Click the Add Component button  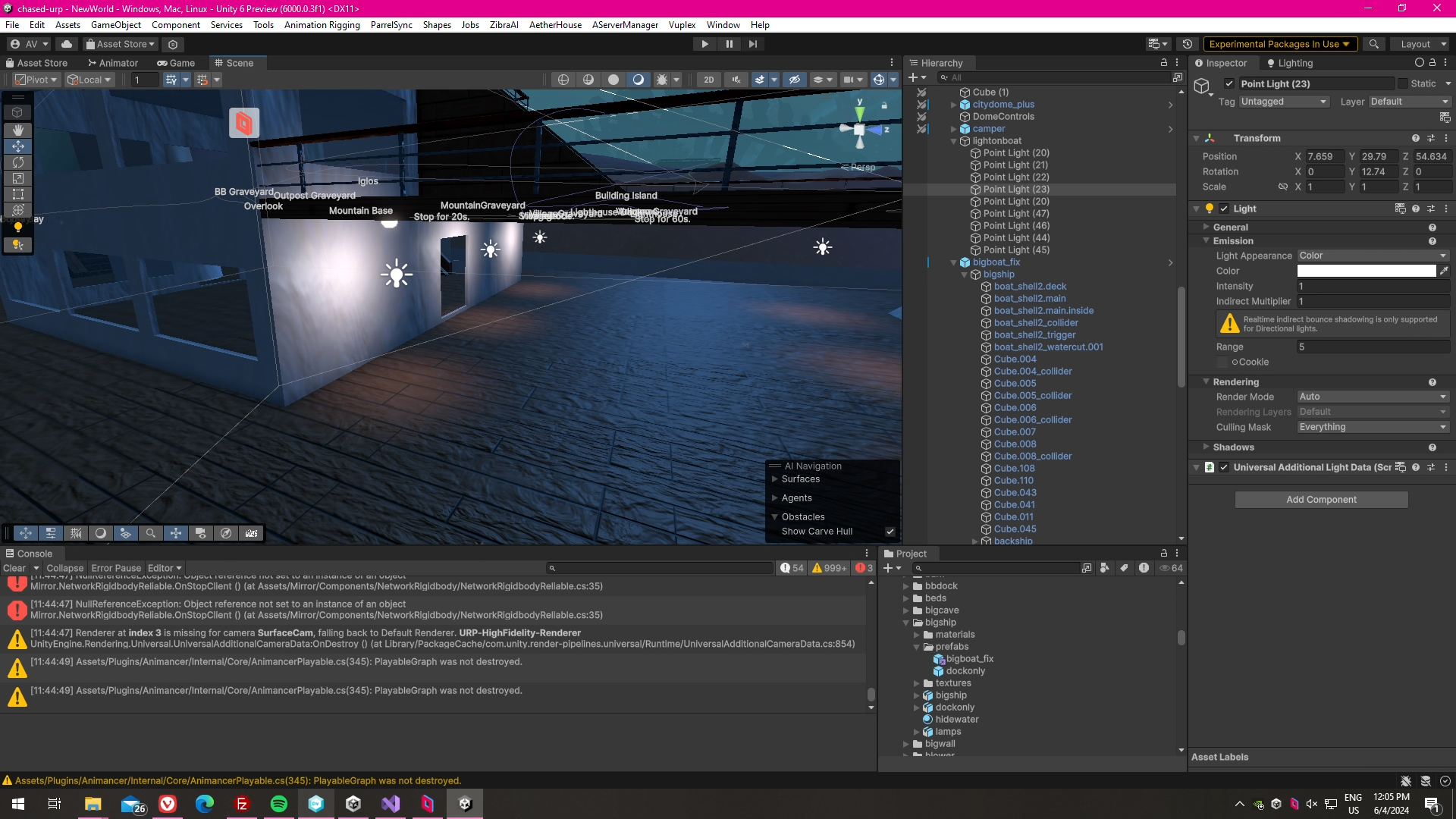(1321, 500)
